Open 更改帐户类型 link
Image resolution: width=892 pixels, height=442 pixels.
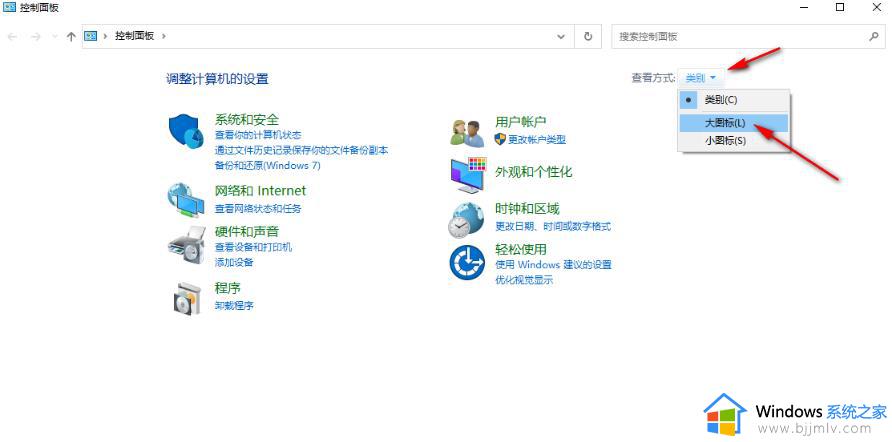537,139
